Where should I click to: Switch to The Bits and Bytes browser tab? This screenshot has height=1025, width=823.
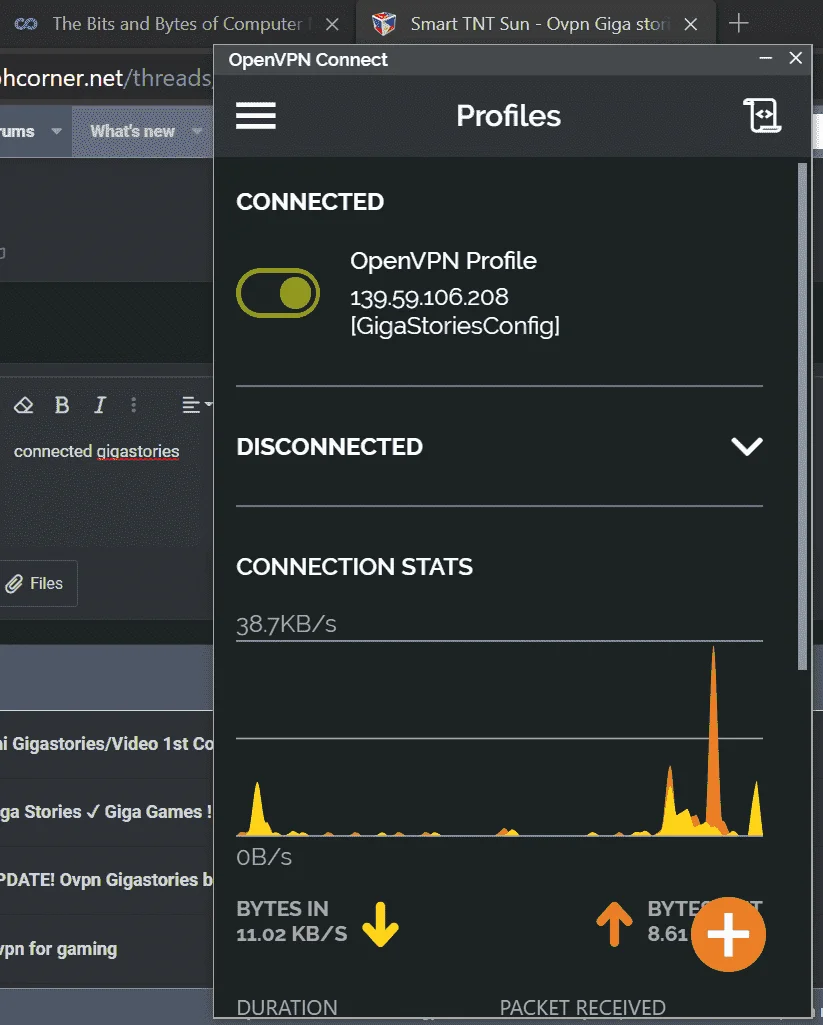click(177, 24)
